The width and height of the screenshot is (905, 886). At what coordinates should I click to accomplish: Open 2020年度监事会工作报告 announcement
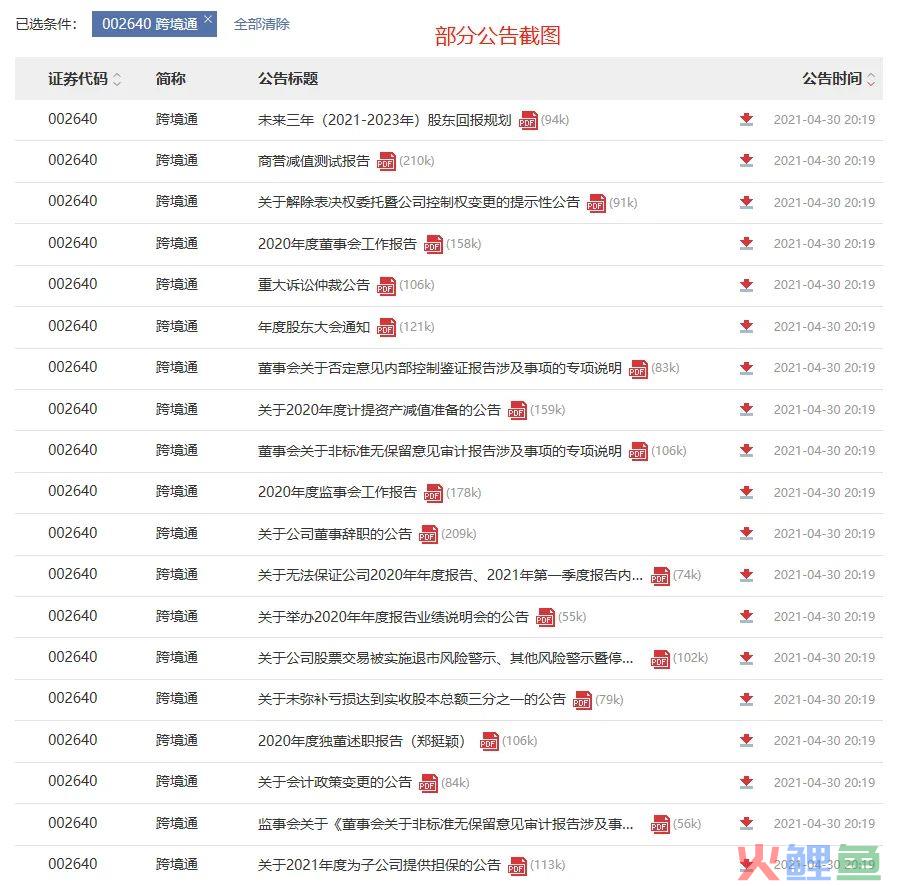(337, 492)
